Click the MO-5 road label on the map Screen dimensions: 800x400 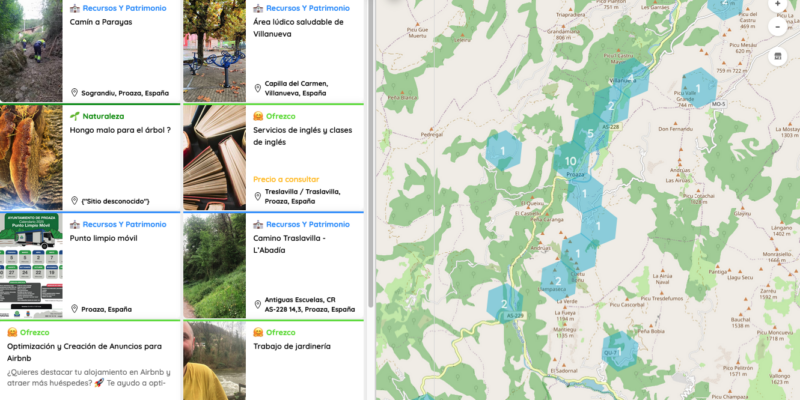click(x=719, y=104)
